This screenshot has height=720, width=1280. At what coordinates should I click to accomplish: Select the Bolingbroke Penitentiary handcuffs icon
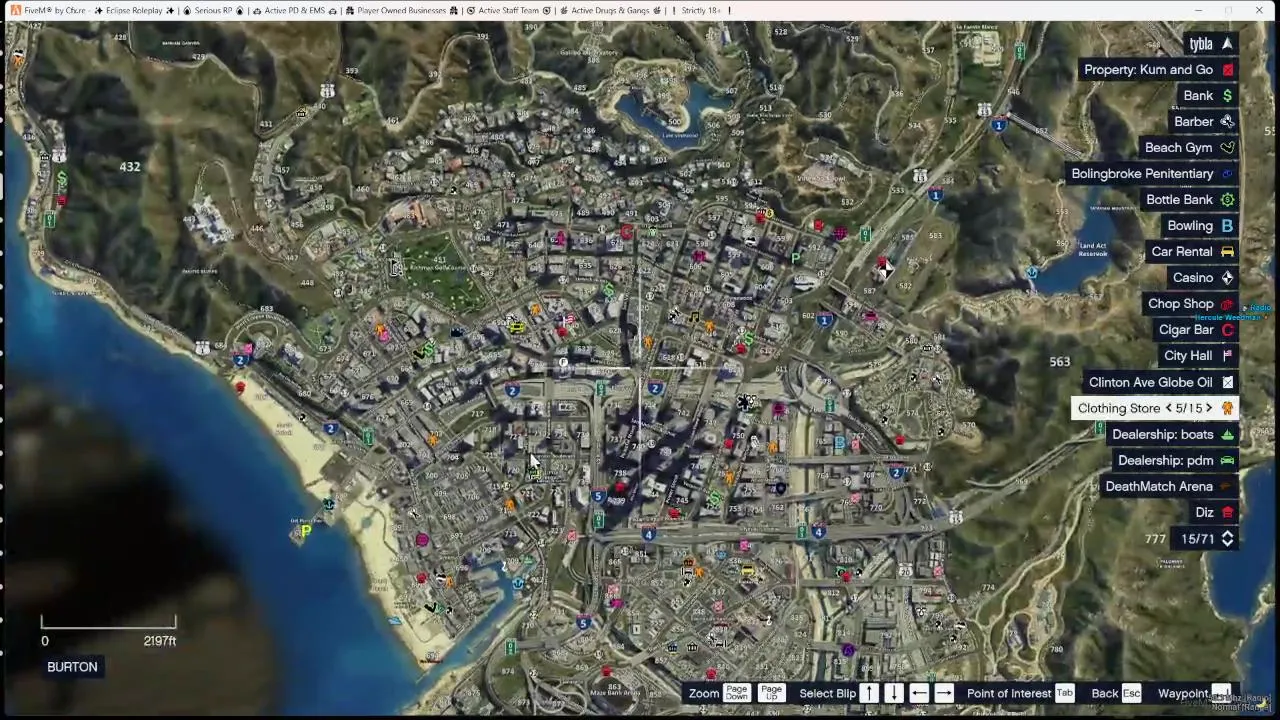pyautogui.click(x=1227, y=174)
